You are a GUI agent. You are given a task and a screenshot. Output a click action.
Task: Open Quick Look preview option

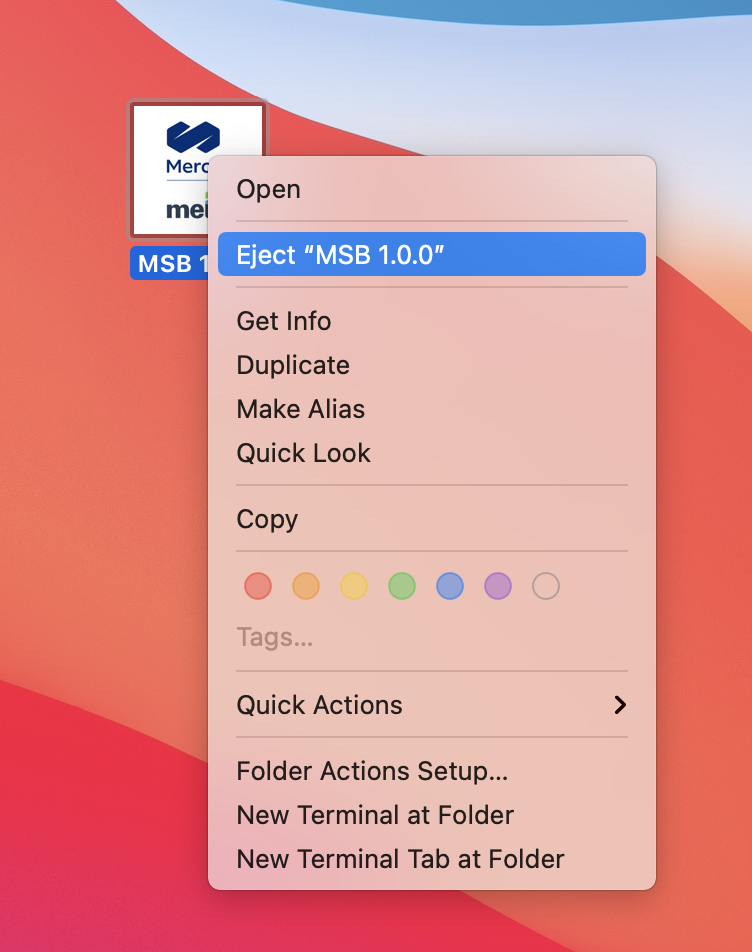click(303, 453)
